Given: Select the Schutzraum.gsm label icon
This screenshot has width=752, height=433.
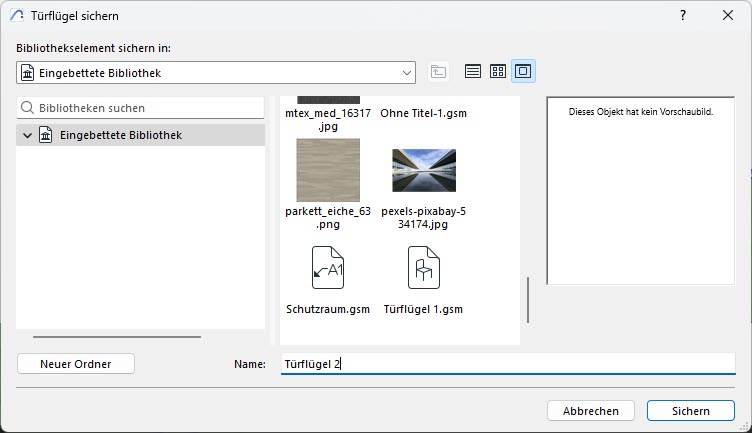Looking at the screenshot, I should pyautogui.click(x=328, y=268).
